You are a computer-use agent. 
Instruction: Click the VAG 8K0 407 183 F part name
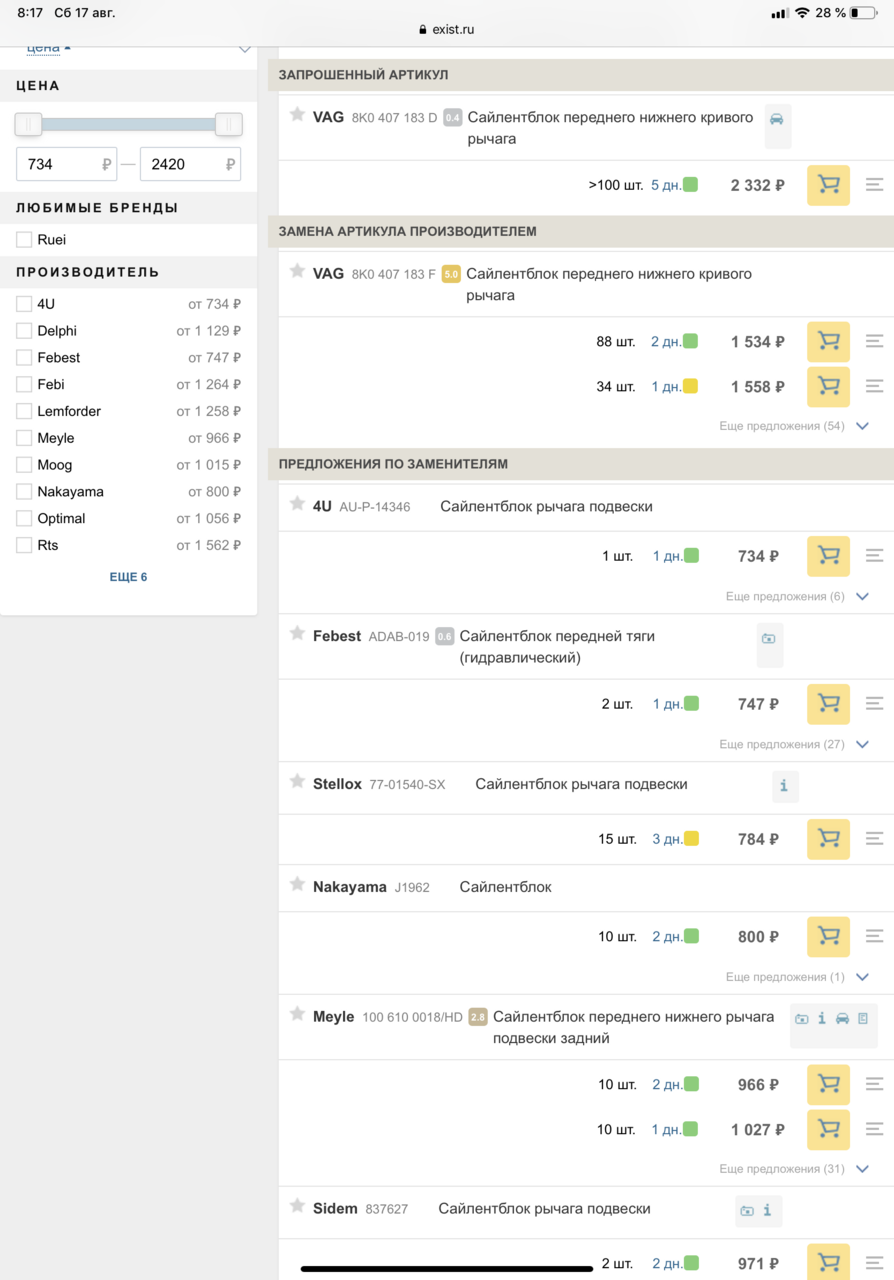click(609, 284)
